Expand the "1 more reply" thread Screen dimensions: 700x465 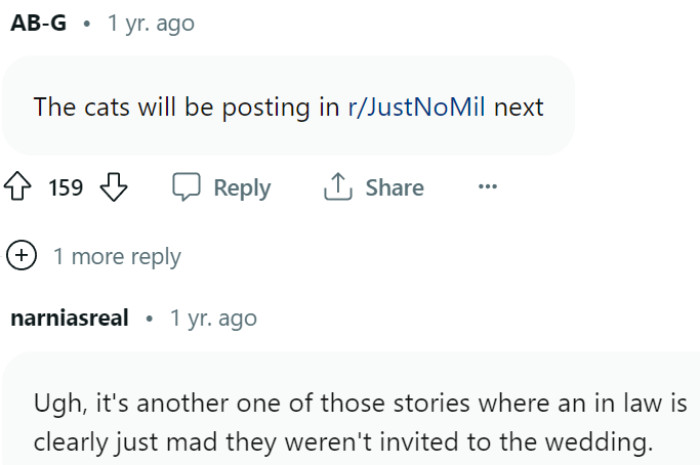point(117,257)
